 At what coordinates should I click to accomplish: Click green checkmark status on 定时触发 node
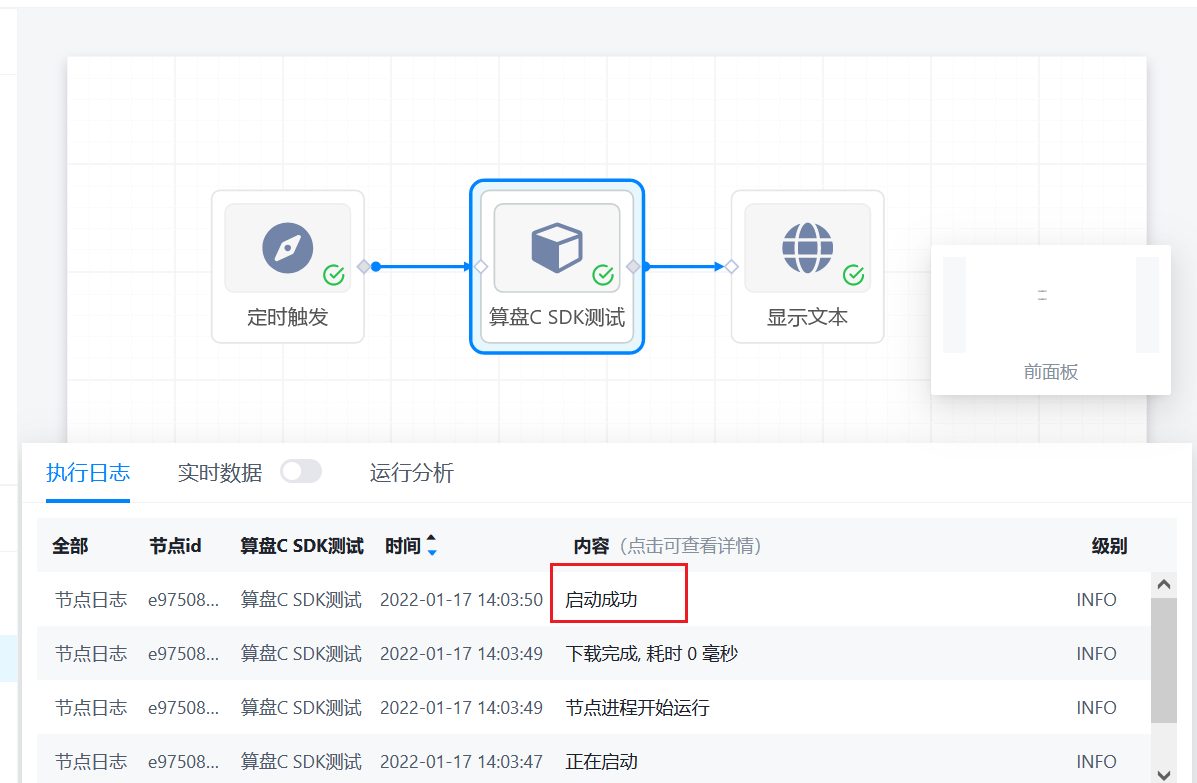[334, 275]
